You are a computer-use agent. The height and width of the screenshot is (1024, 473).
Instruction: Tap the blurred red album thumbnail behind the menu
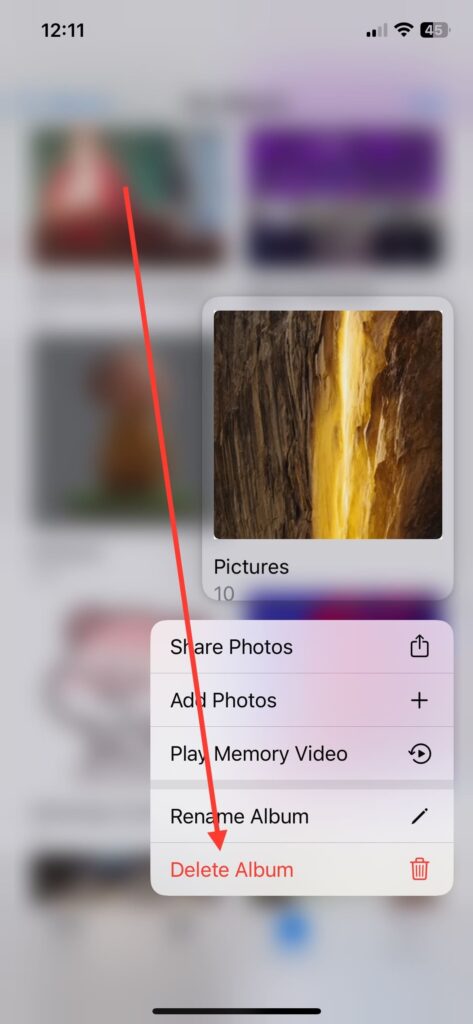(127, 193)
